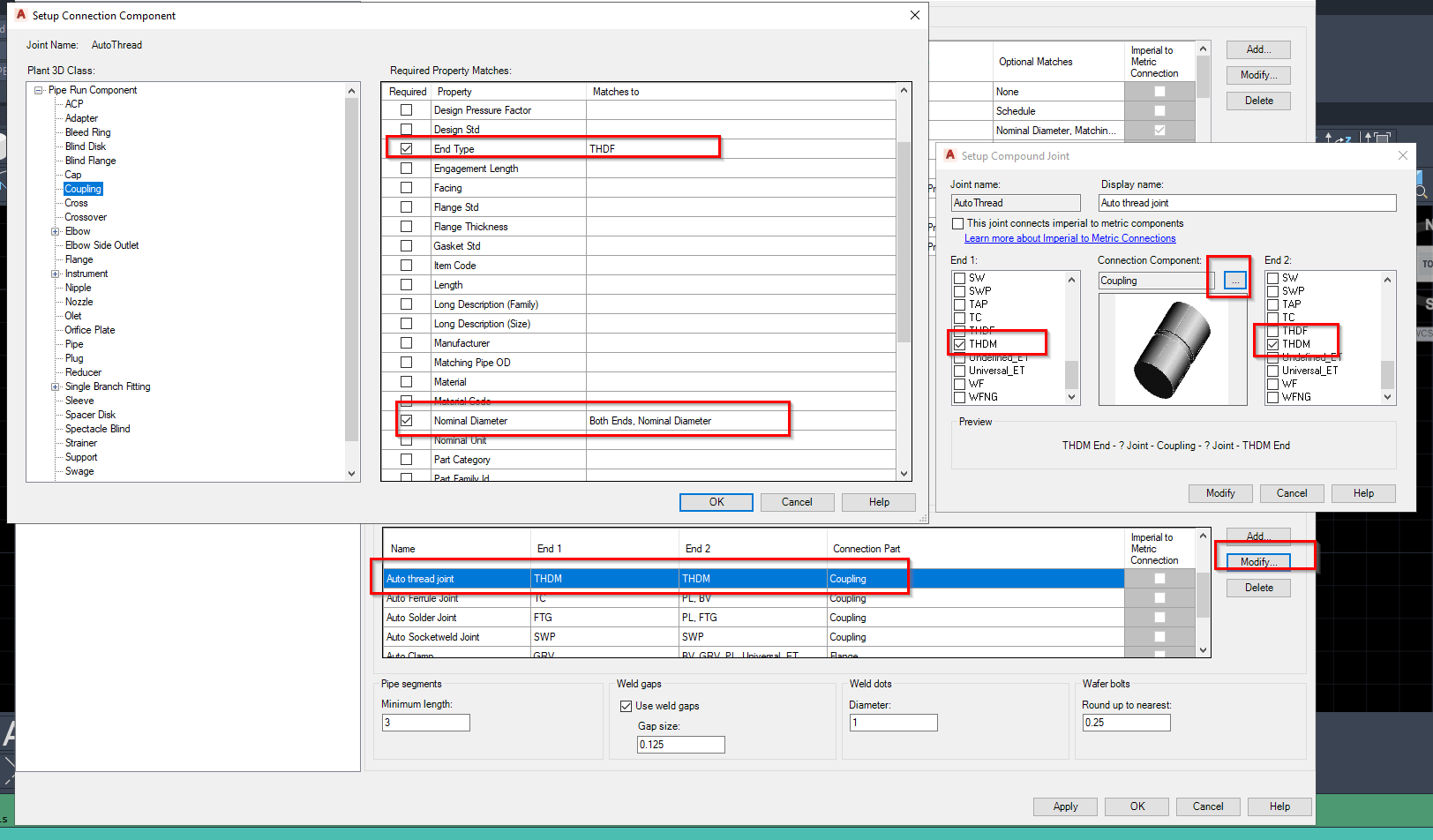Check the Facing property required checkbox
Viewport: 1433px width, 840px height.
[406, 187]
